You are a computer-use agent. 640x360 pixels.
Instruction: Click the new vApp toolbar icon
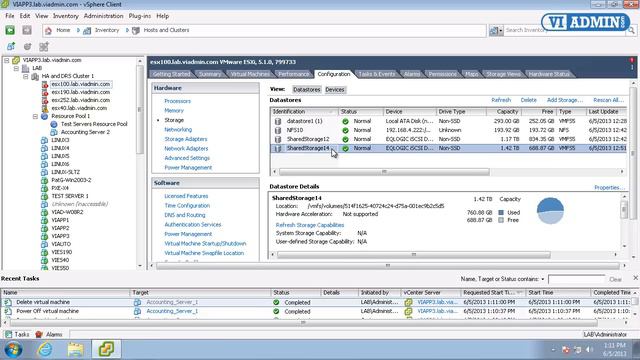pos(44,47)
